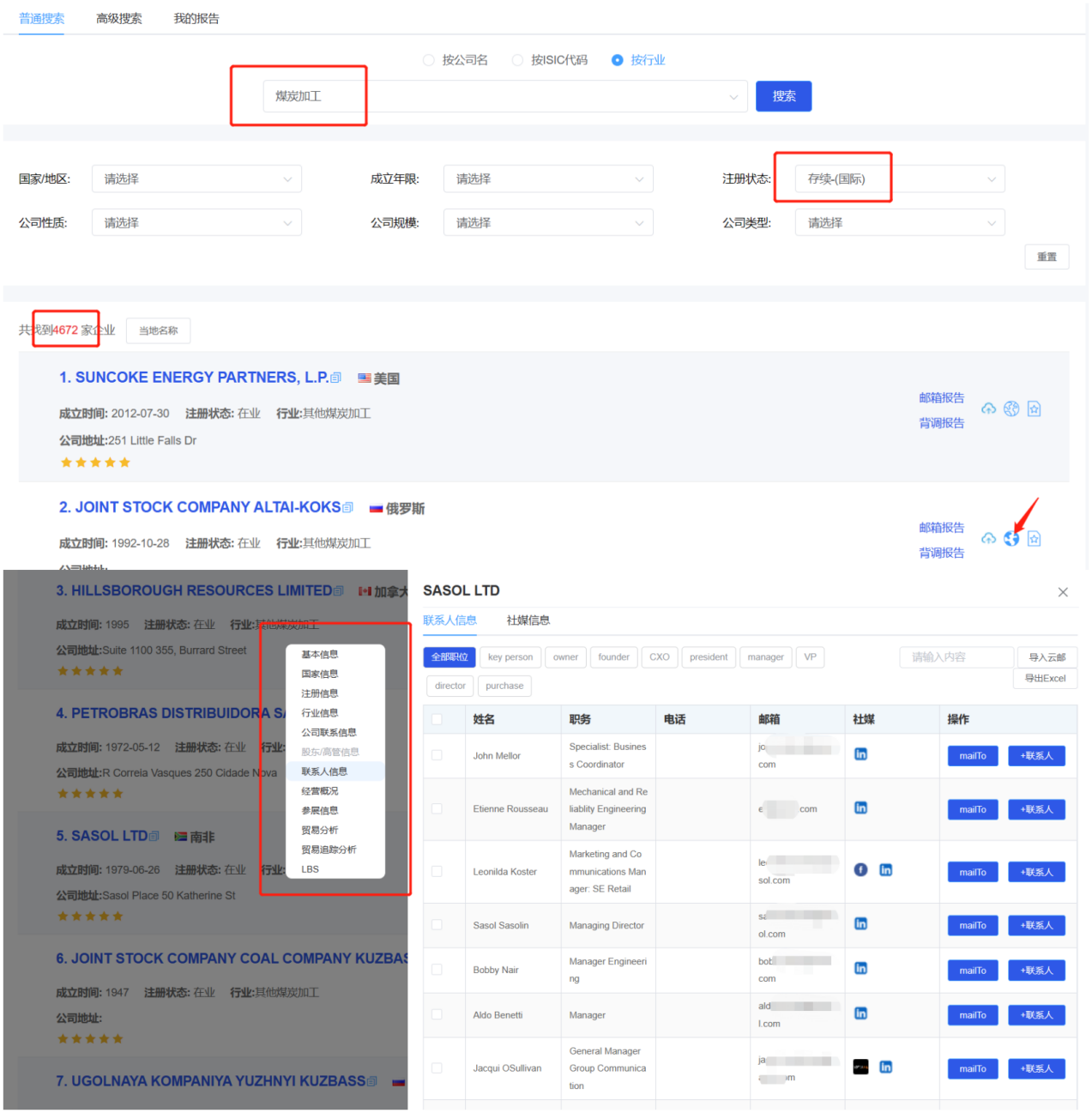
Task: Open Etienne Rousseau's LinkedIn icon
Action: click(860, 808)
